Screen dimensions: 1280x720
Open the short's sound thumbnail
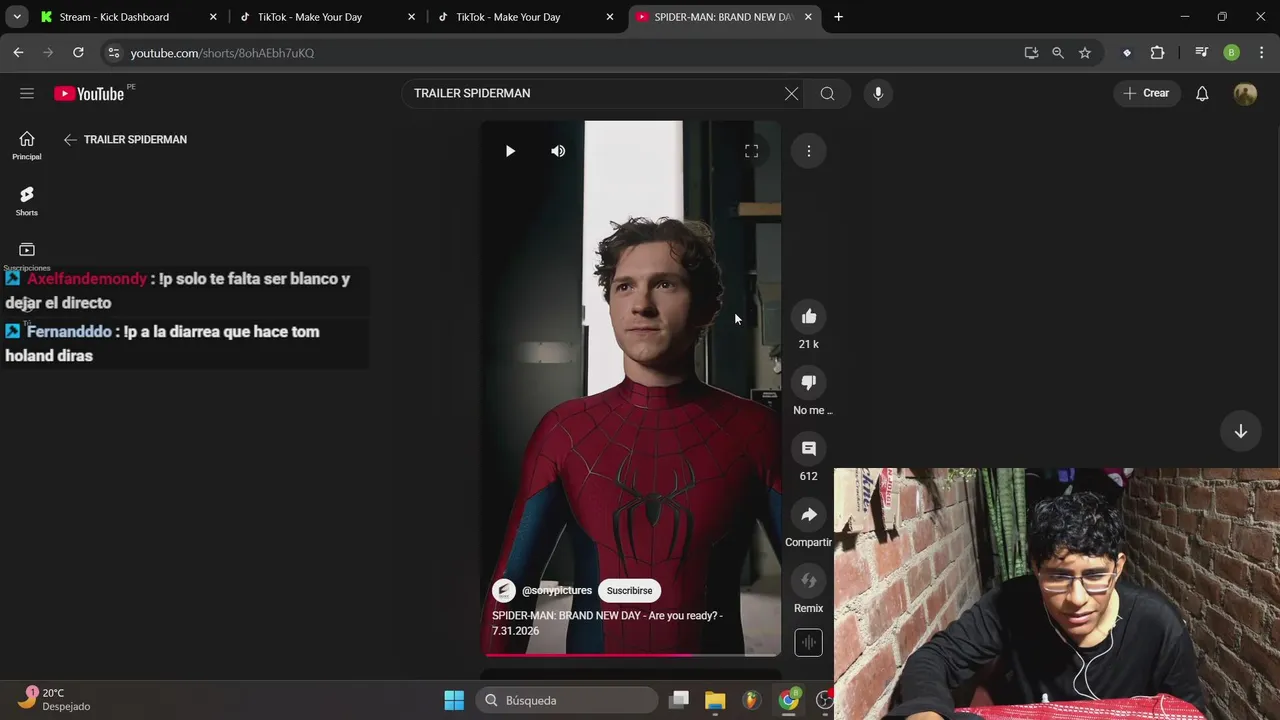pos(809,642)
